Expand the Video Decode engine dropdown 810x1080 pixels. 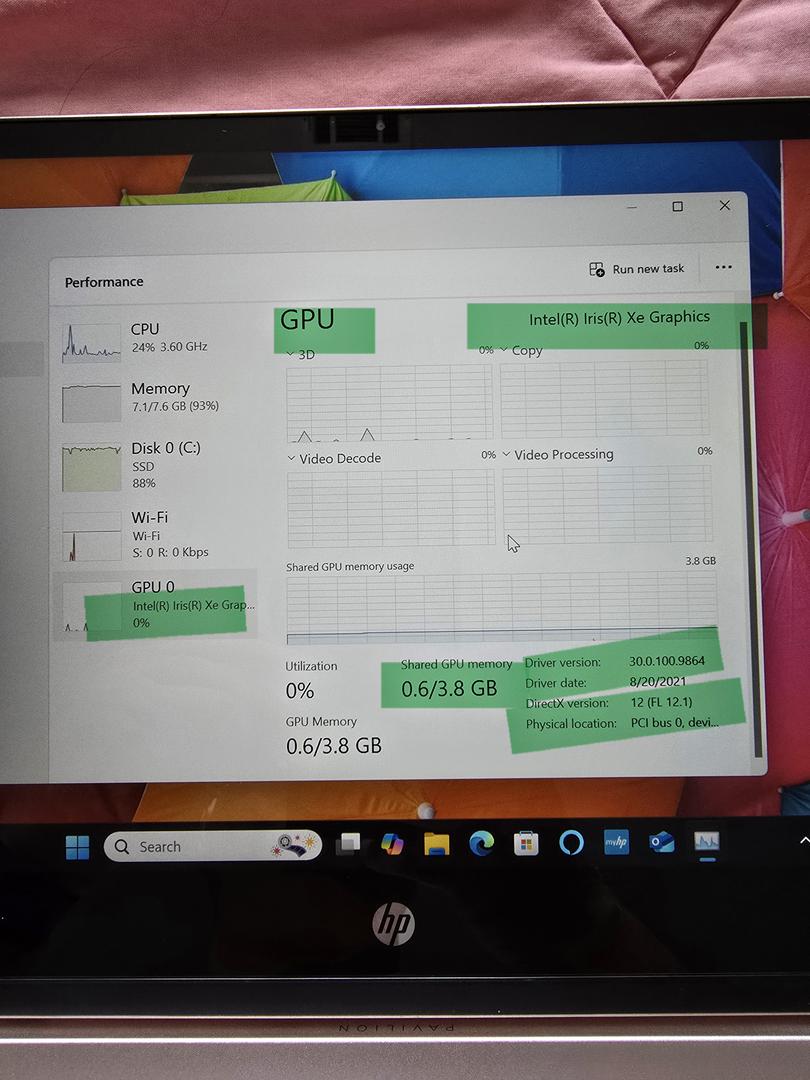click(x=291, y=458)
